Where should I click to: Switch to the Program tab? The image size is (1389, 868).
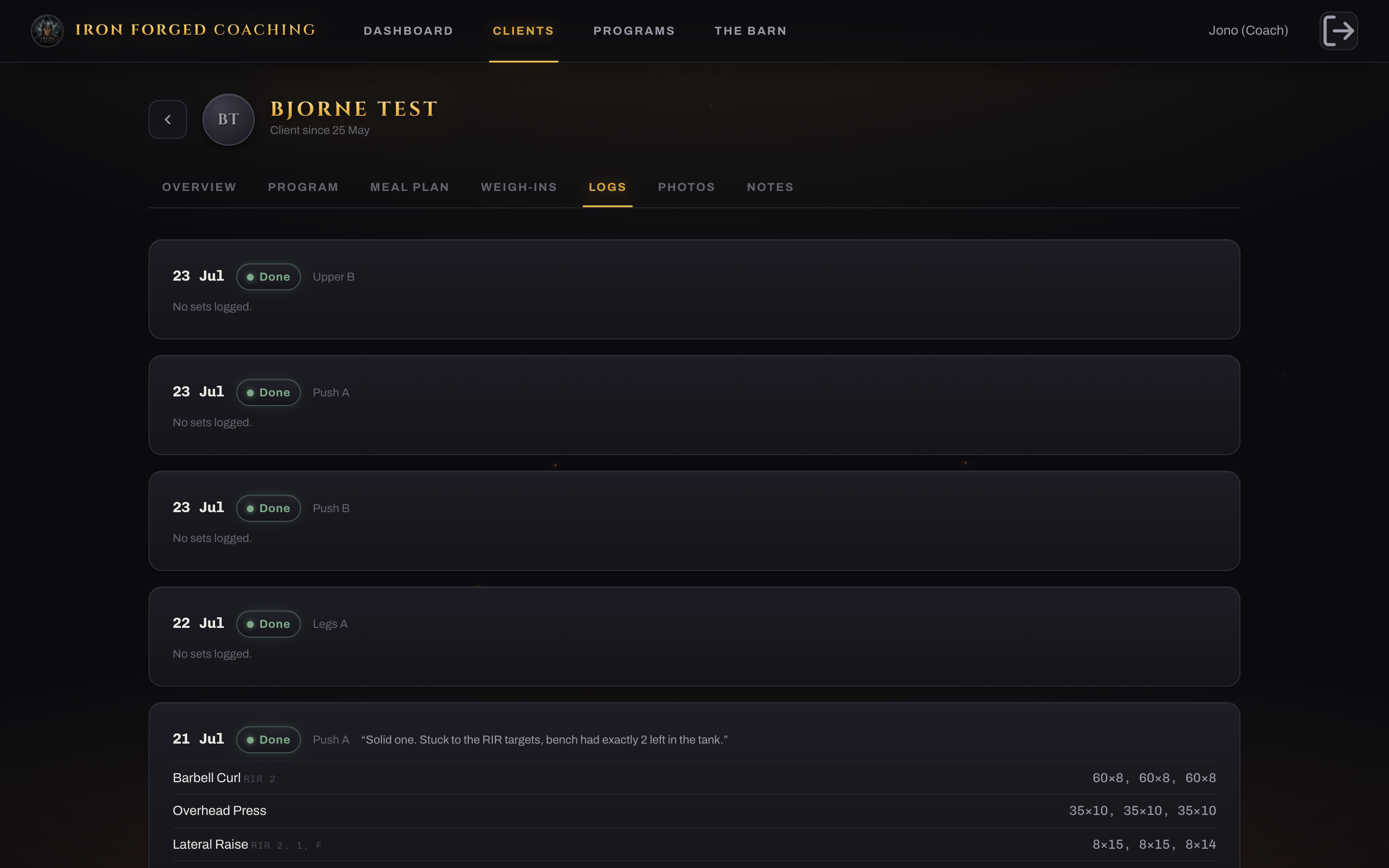tap(303, 187)
